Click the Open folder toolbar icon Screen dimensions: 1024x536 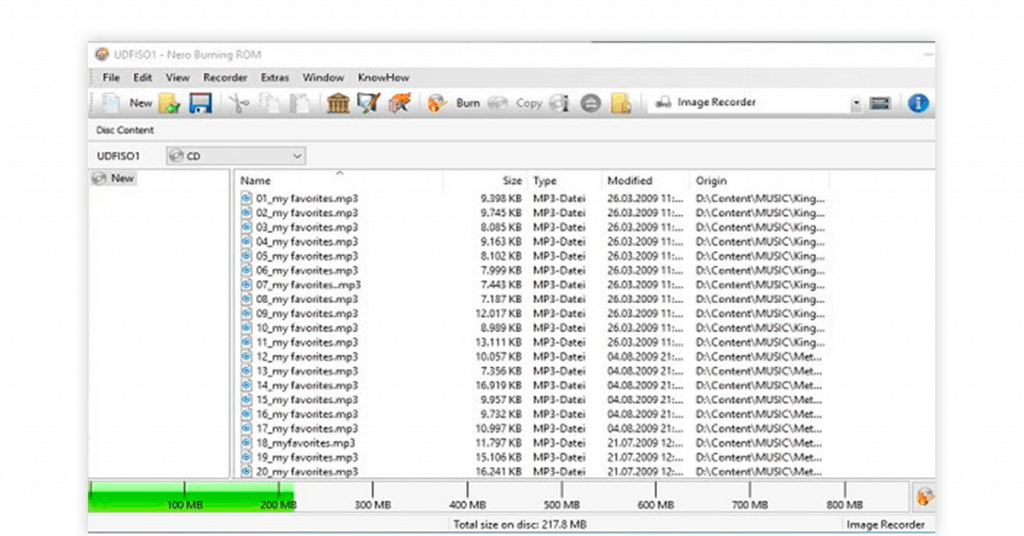(x=170, y=103)
